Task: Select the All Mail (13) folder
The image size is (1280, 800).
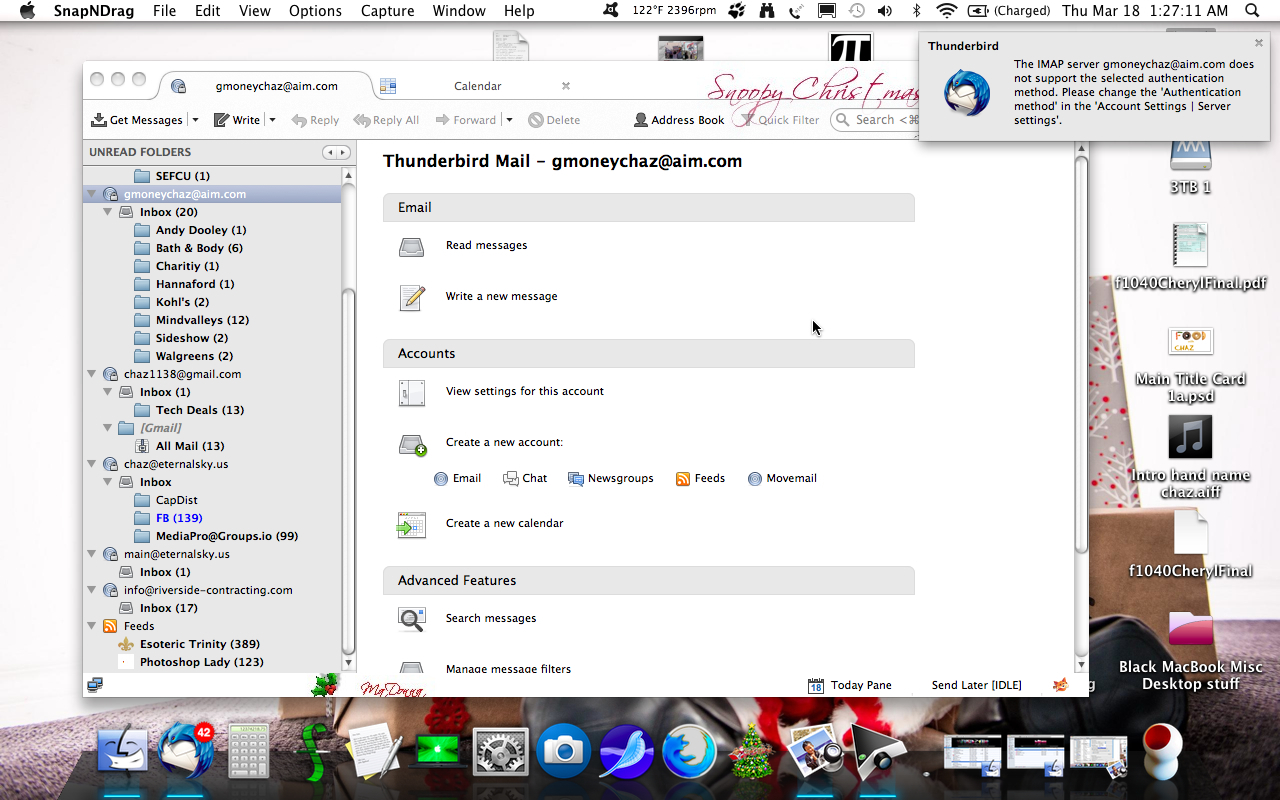Action: pos(190,446)
